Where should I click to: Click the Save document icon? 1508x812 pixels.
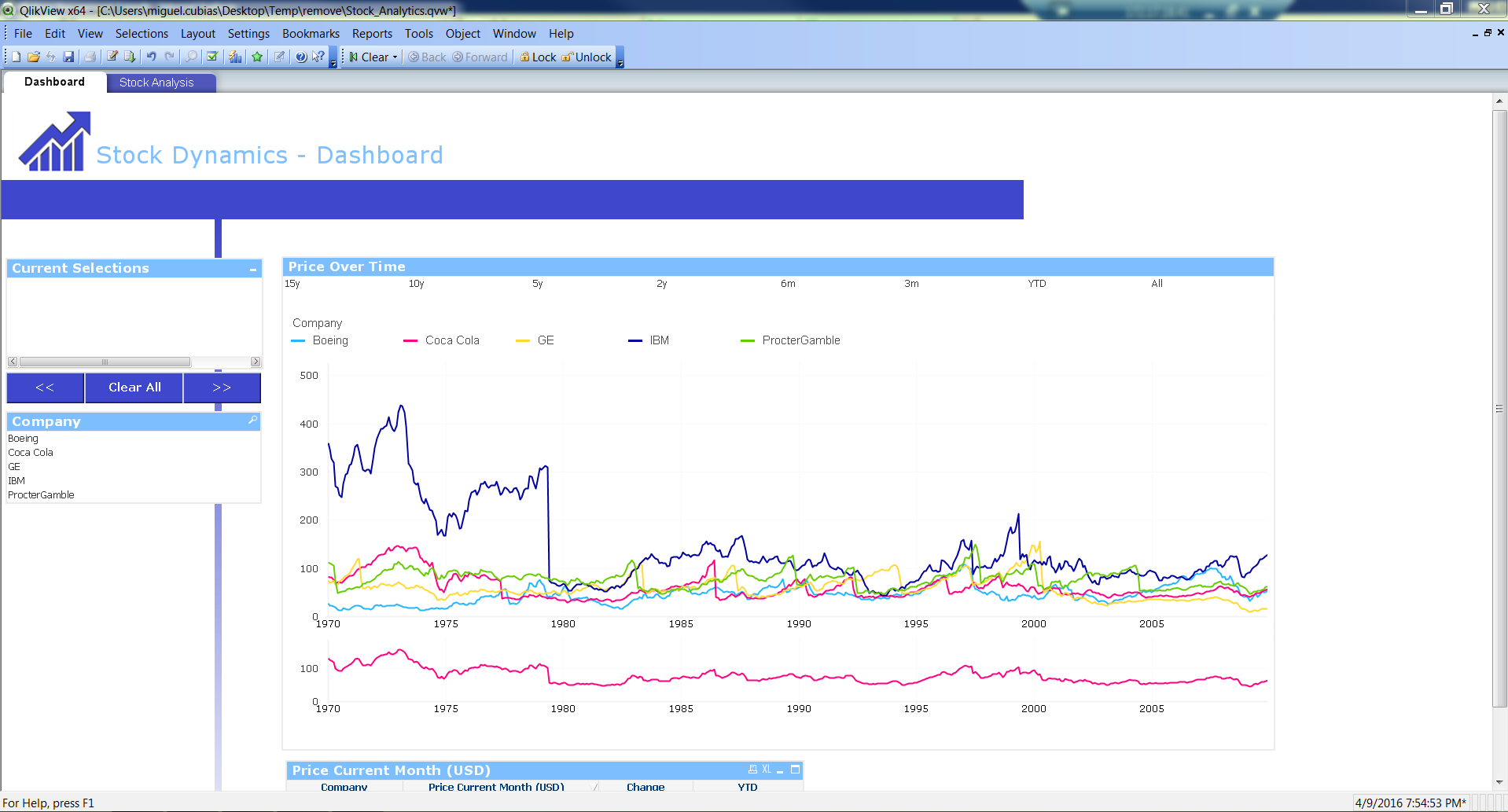tap(68, 57)
